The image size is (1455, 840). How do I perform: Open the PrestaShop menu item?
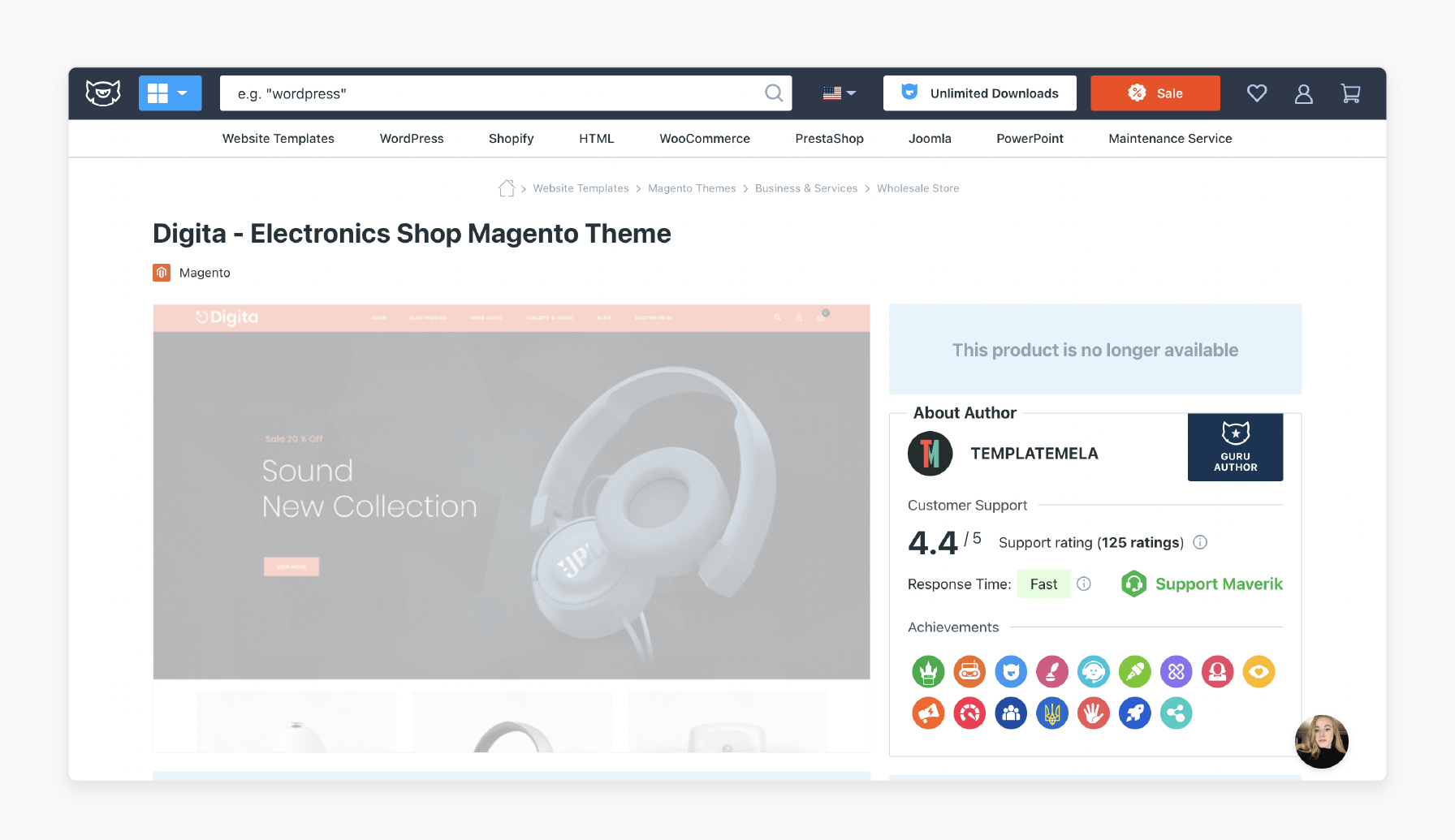tap(830, 139)
